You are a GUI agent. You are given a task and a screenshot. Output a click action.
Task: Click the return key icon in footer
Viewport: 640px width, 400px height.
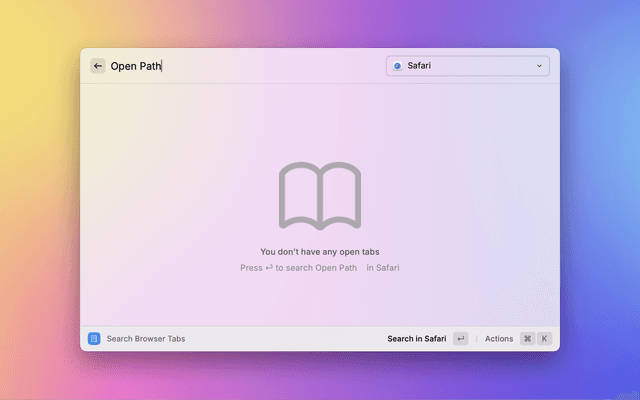tap(460, 339)
